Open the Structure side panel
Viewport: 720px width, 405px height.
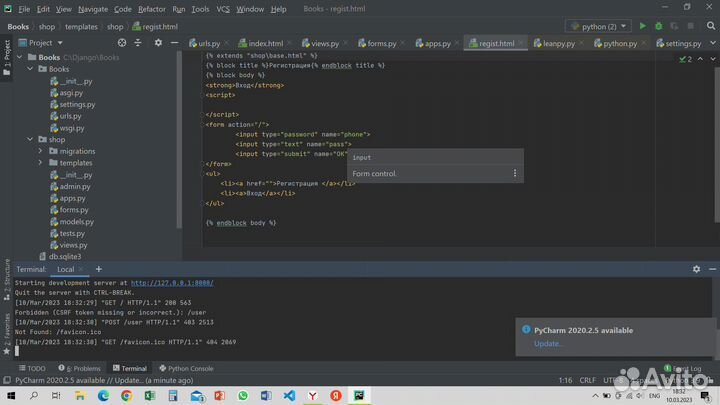pyautogui.click(x=6, y=279)
